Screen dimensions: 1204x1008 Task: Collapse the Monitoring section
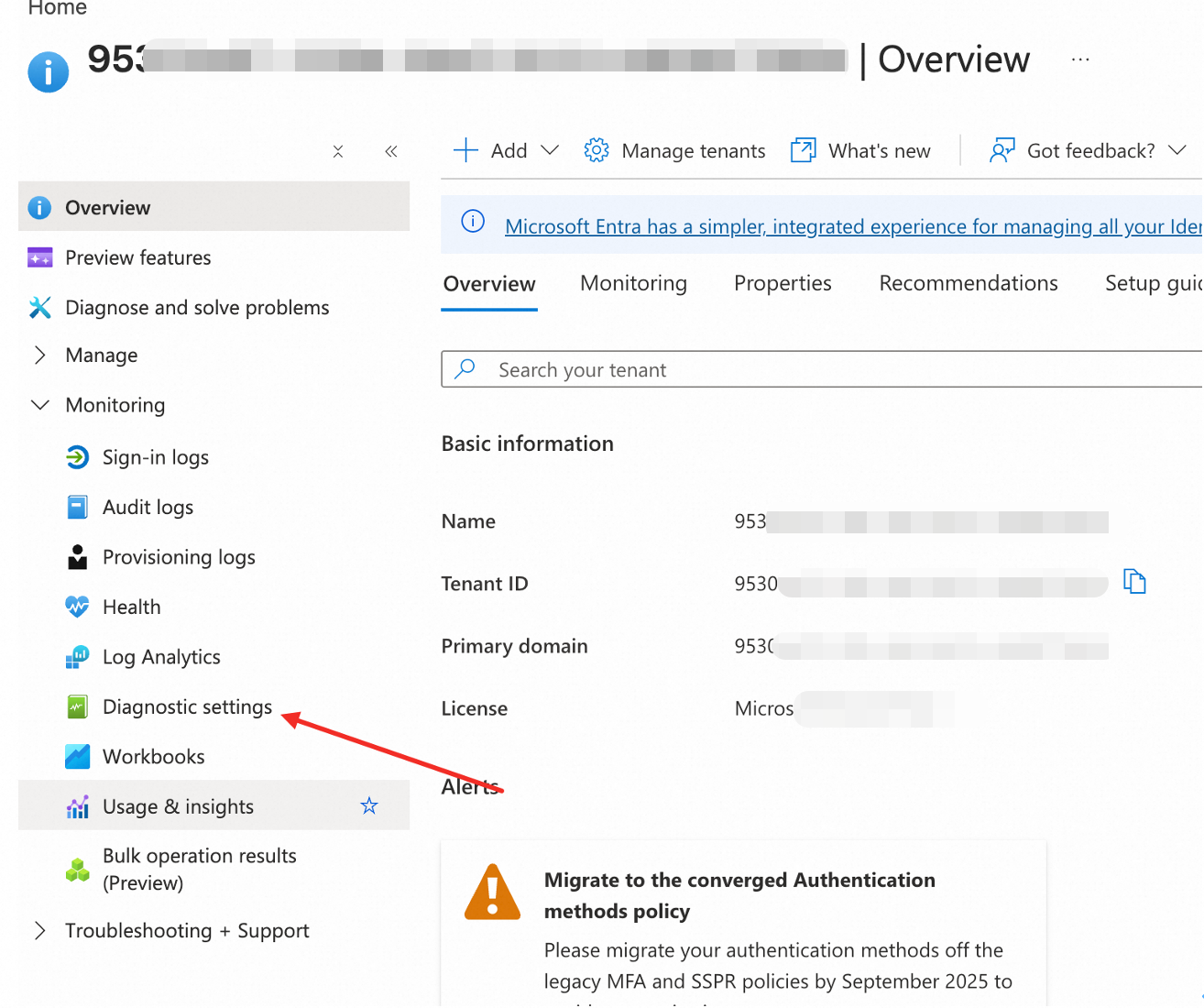tap(39, 405)
